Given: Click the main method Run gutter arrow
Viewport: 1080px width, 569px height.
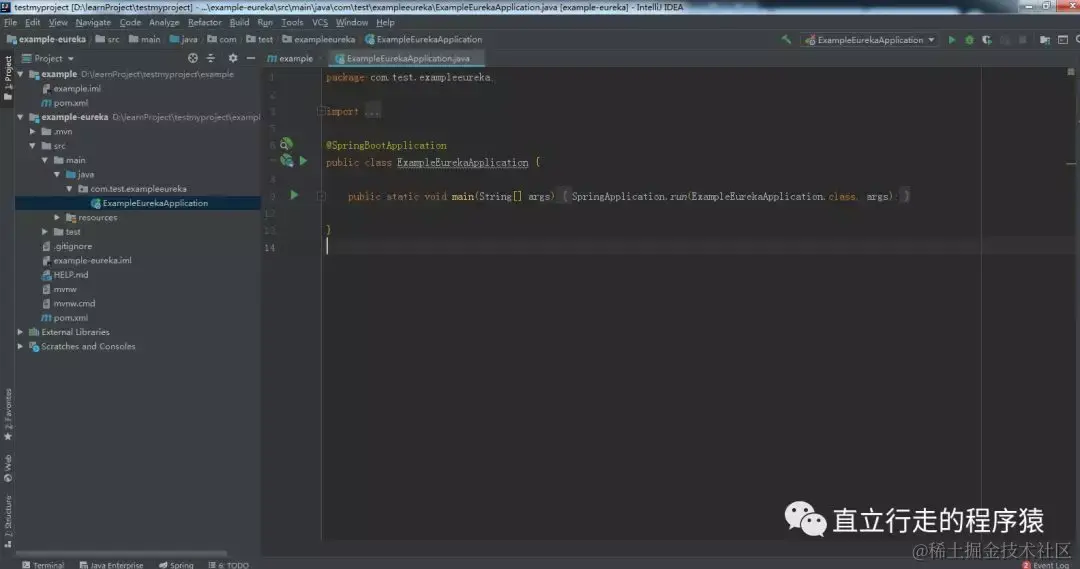Looking at the screenshot, I should [294, 195].
